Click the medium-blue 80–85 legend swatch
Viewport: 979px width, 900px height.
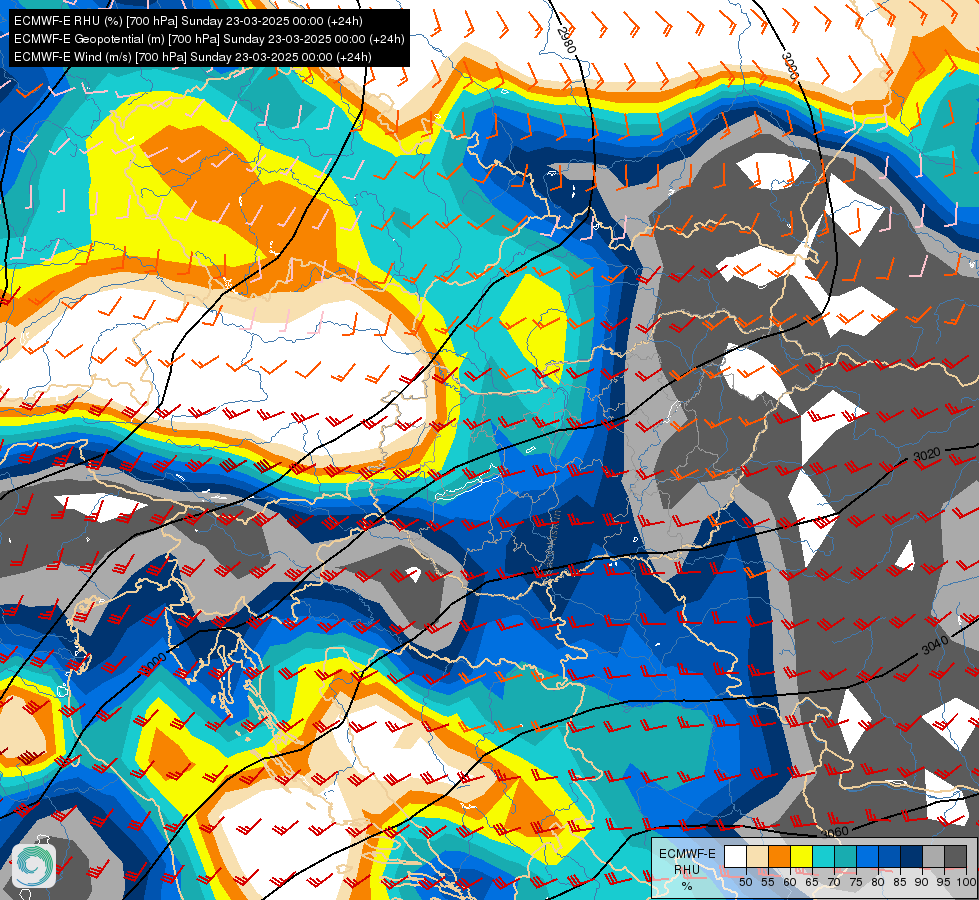pyautogui.click(x=890, y=856)
